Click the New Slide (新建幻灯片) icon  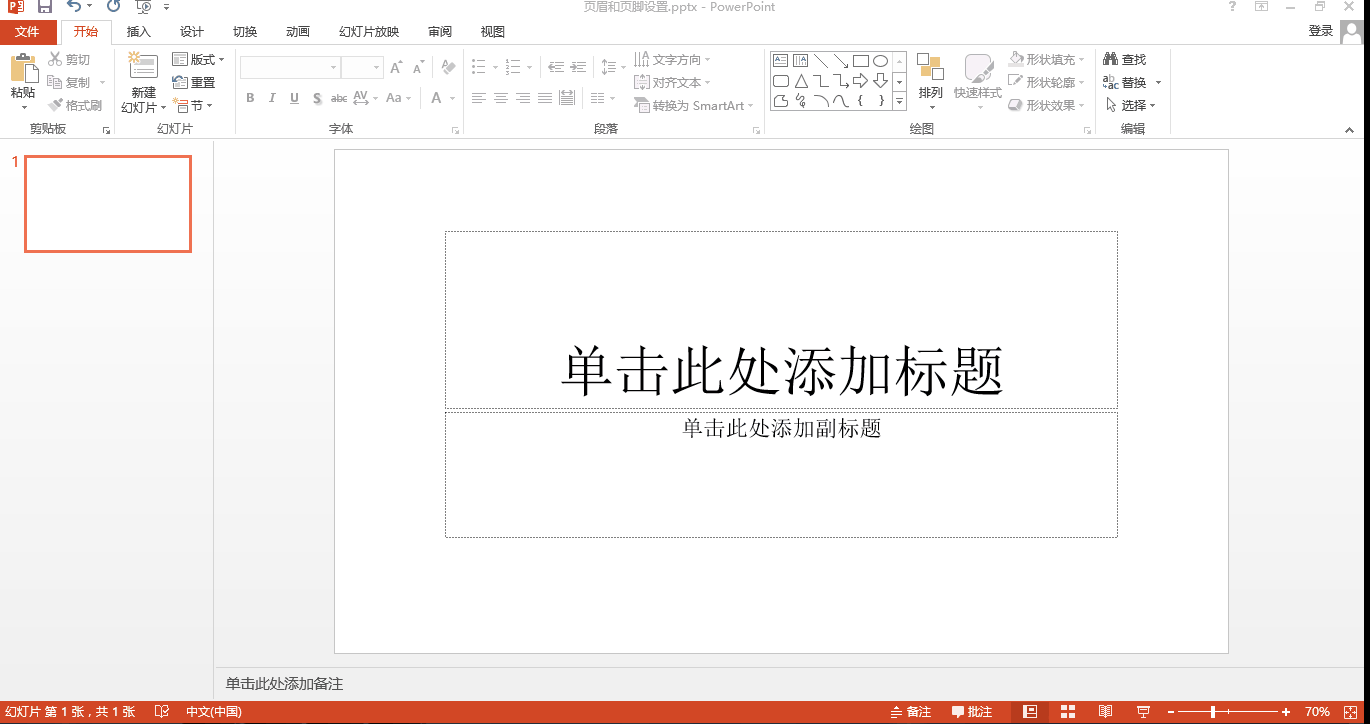coord(143,66)
